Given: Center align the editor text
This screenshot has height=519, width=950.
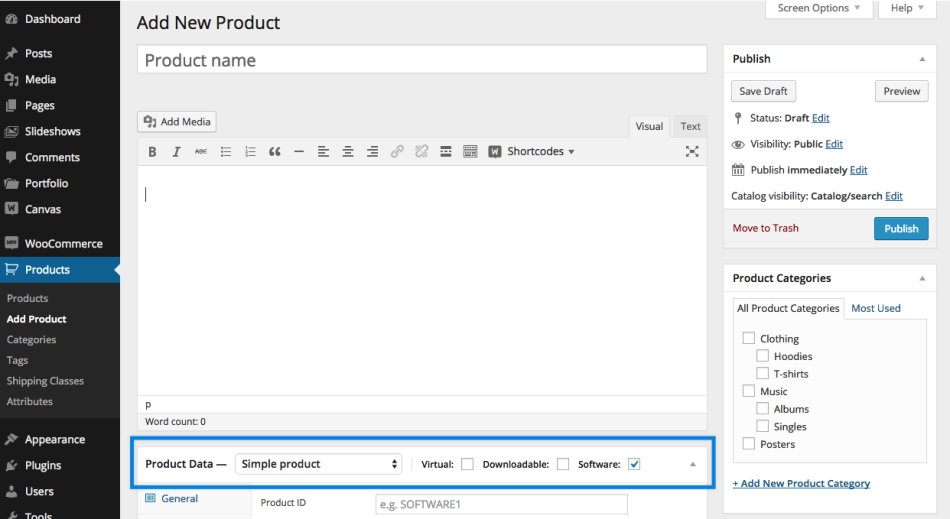Looking at the screenshot, I should tap(348, 152).
